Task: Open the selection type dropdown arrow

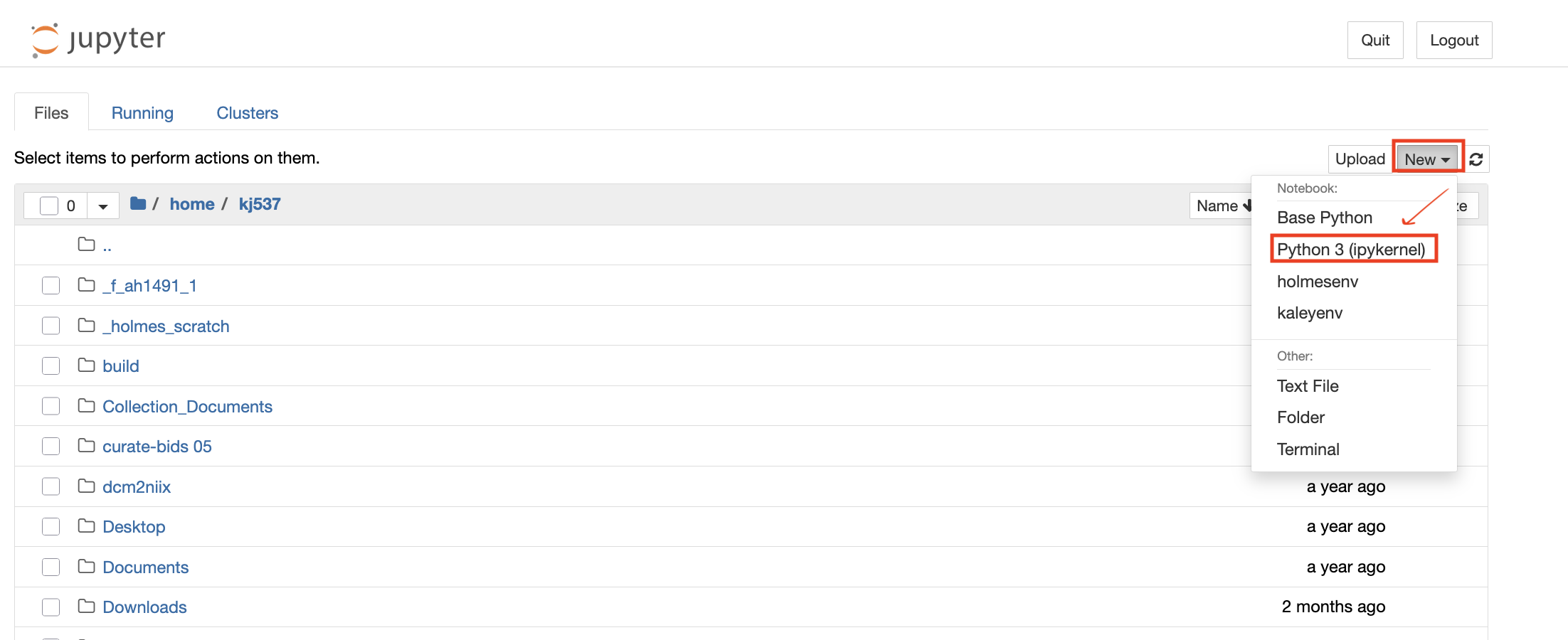Action: pyautogui.click(x=103, y=206)
